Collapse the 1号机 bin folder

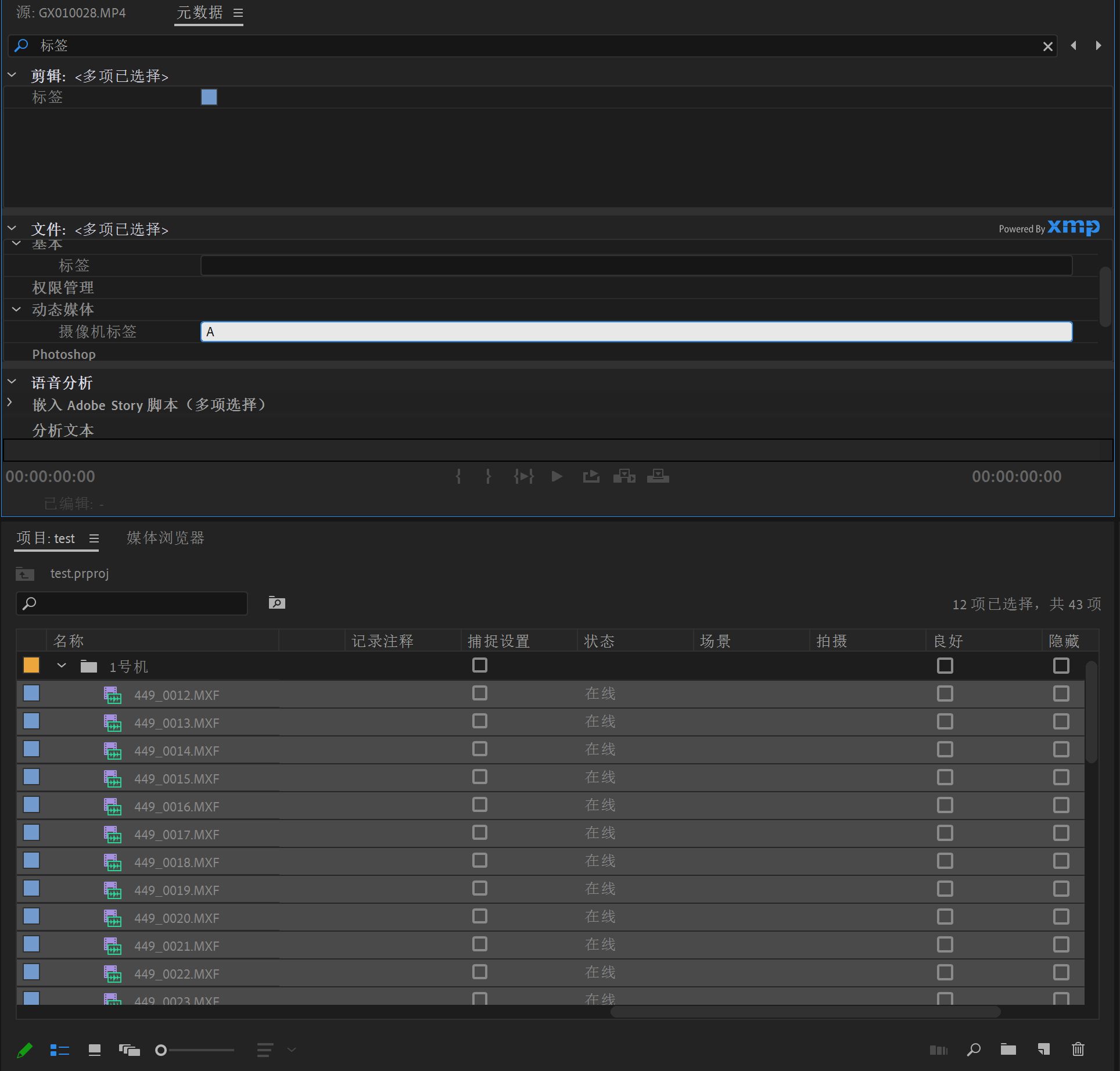click(62, 666)
